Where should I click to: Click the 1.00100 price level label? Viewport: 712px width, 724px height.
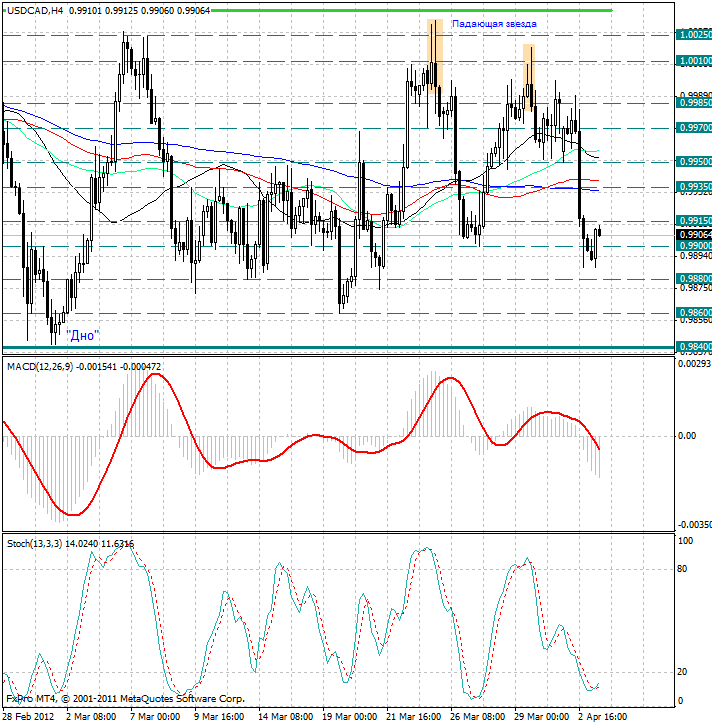tap(694, 61)
